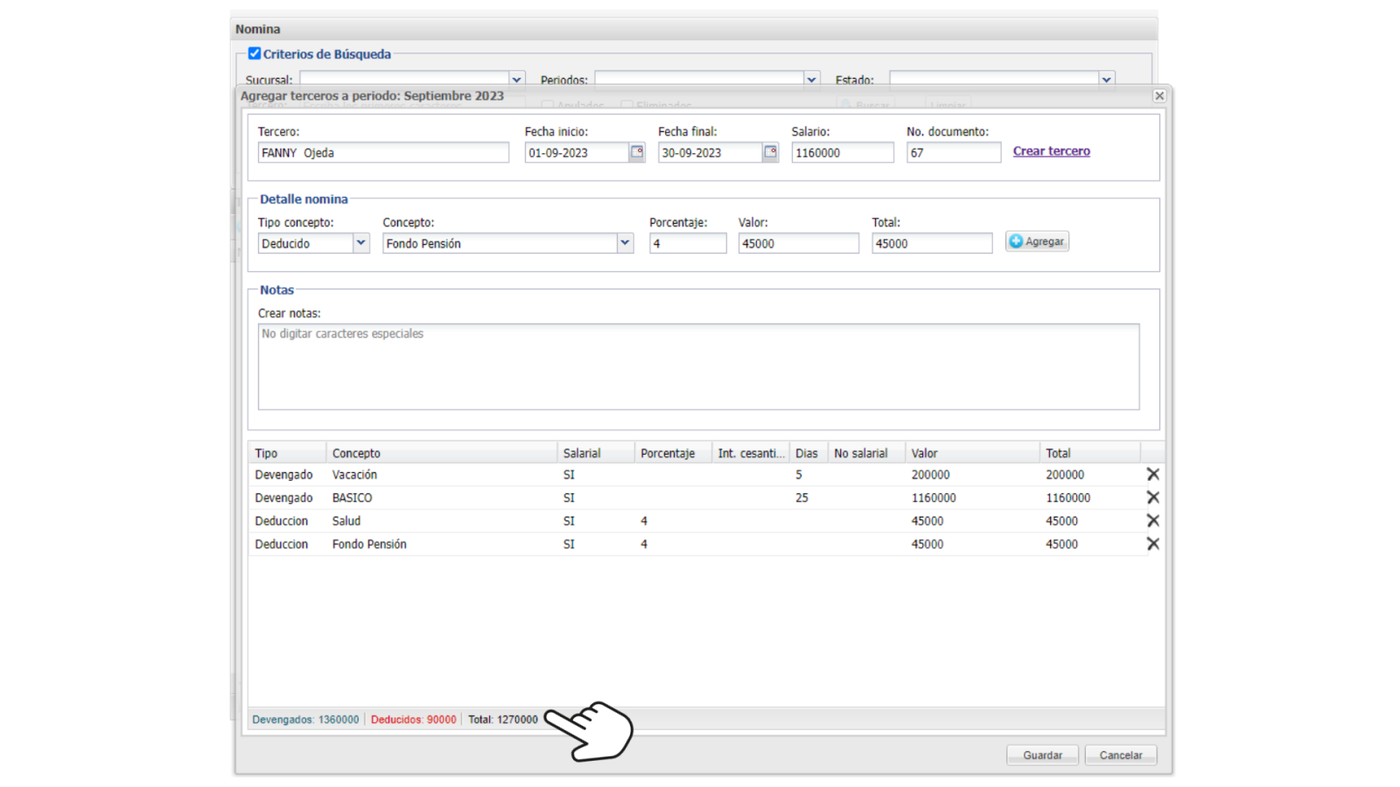Open the Estado dropdown
The width and height of the screenshot is (1400, 787).
1106,80
